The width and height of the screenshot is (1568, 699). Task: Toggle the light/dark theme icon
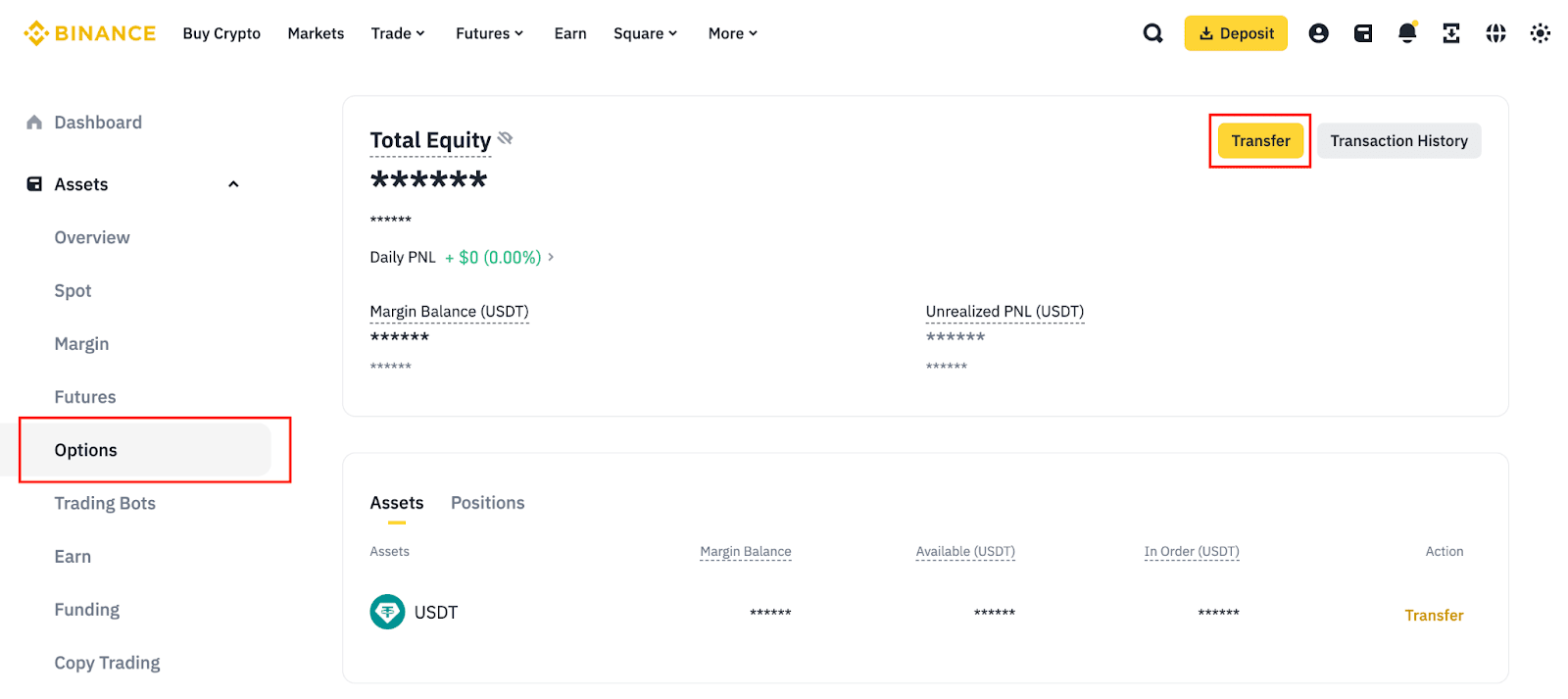click(1540, 33)
